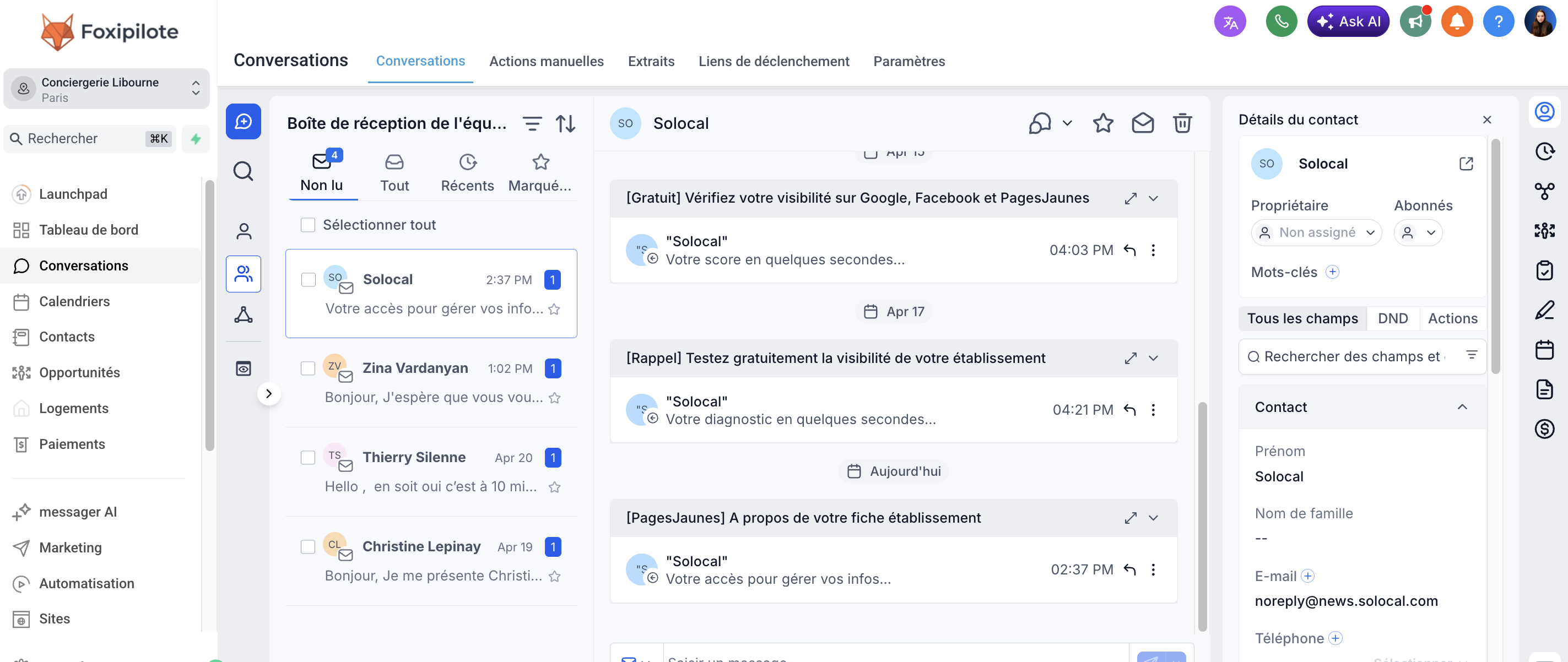Viewport: 1568px width, 662px height.
Task: Select the Zina Vardanyan checkbox
Action: (x=308, y=368)
